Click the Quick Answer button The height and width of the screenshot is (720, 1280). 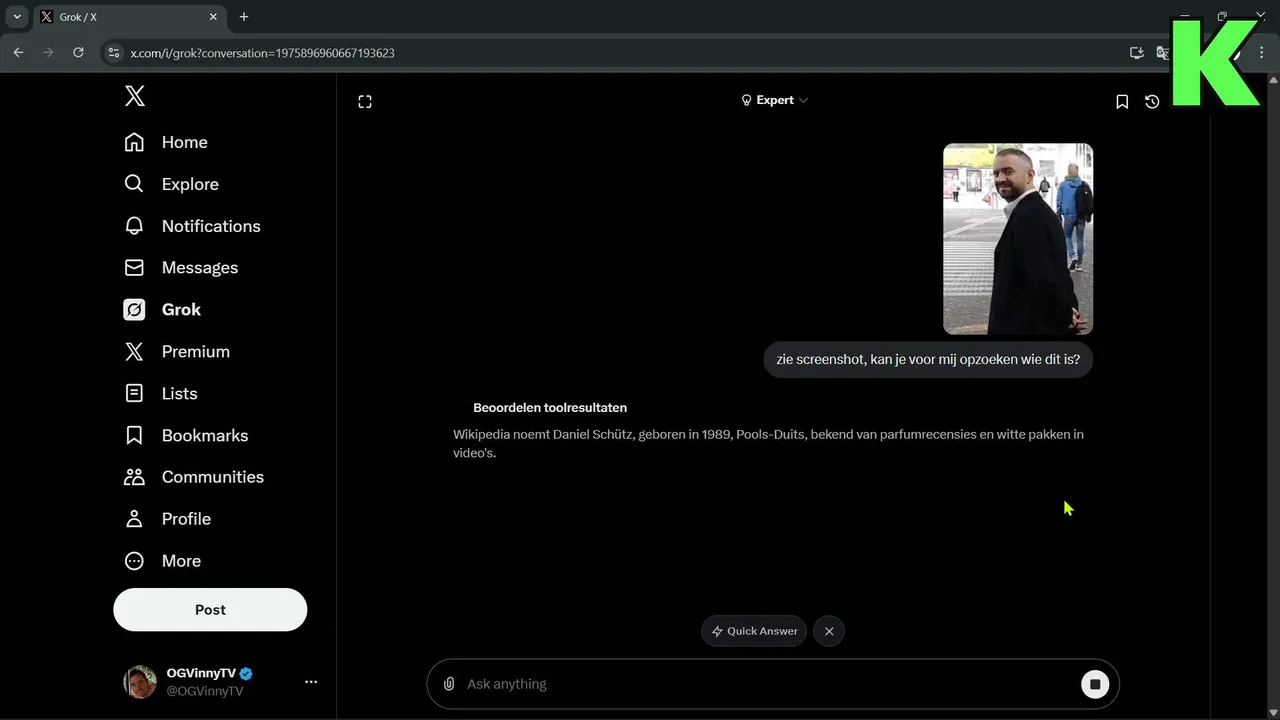click(x=754, y=631)
